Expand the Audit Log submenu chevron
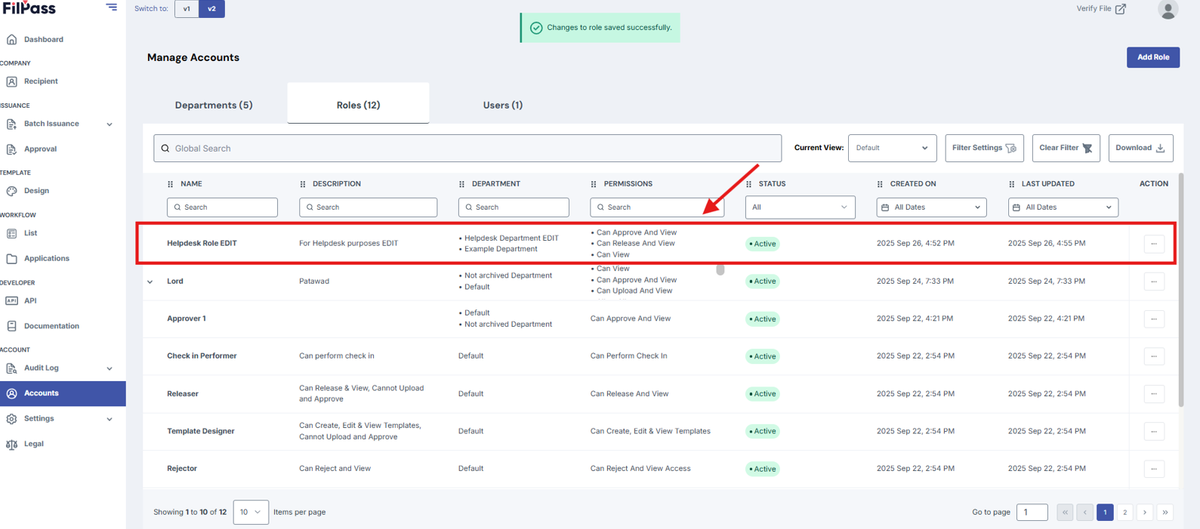This screenshot has height=529, width=1200. (x=109, y=368)
